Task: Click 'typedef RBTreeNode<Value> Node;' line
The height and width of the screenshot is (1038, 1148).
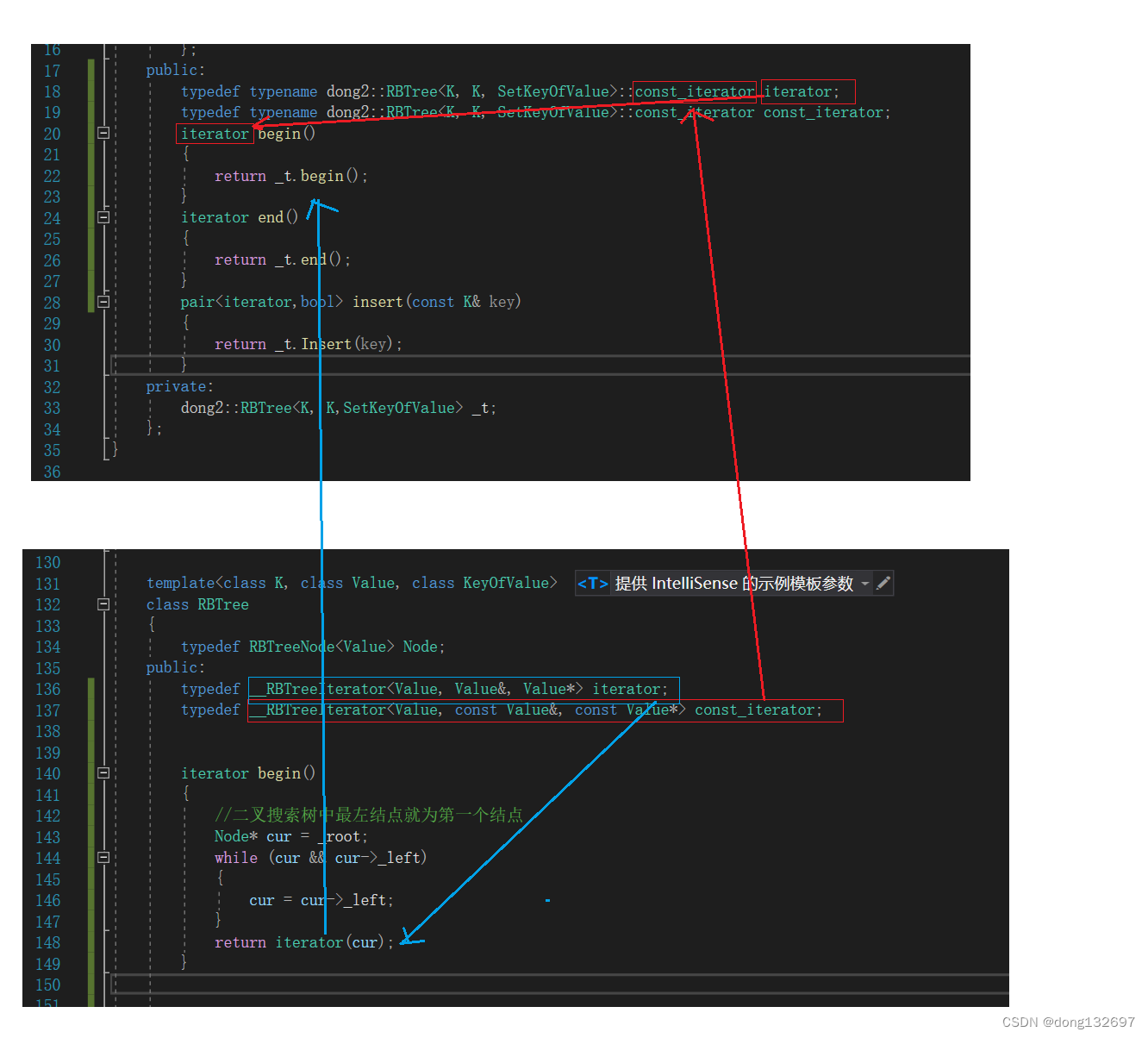Action: coord(313,647)
